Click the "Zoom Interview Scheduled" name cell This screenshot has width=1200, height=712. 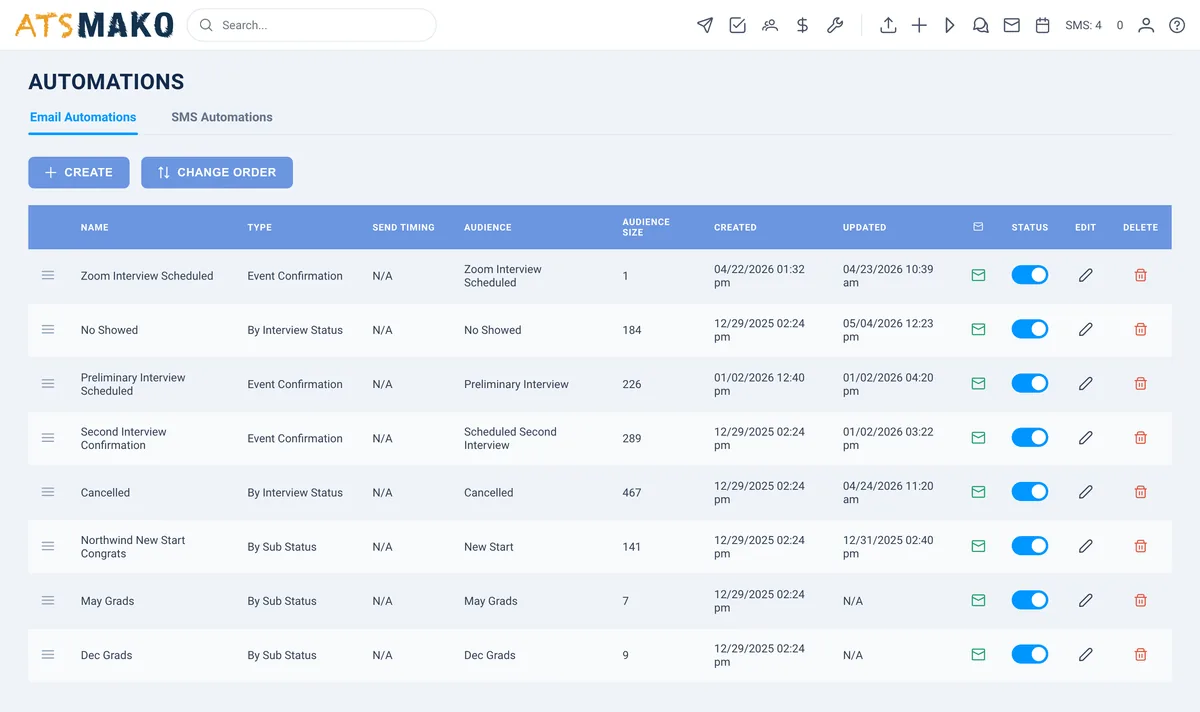tap(147, 276)
